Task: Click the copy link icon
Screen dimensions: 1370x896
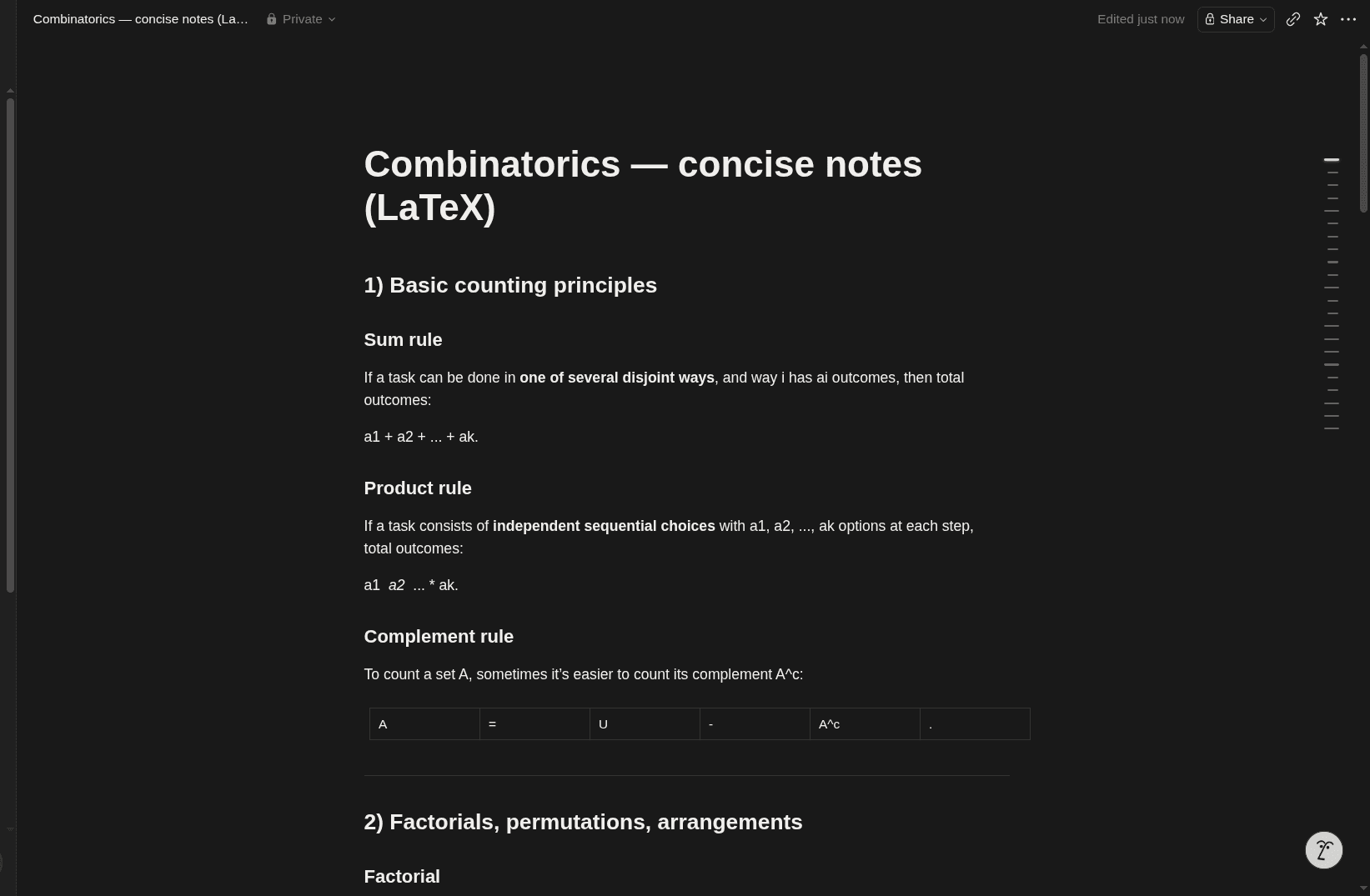Action: [1292, 19]
